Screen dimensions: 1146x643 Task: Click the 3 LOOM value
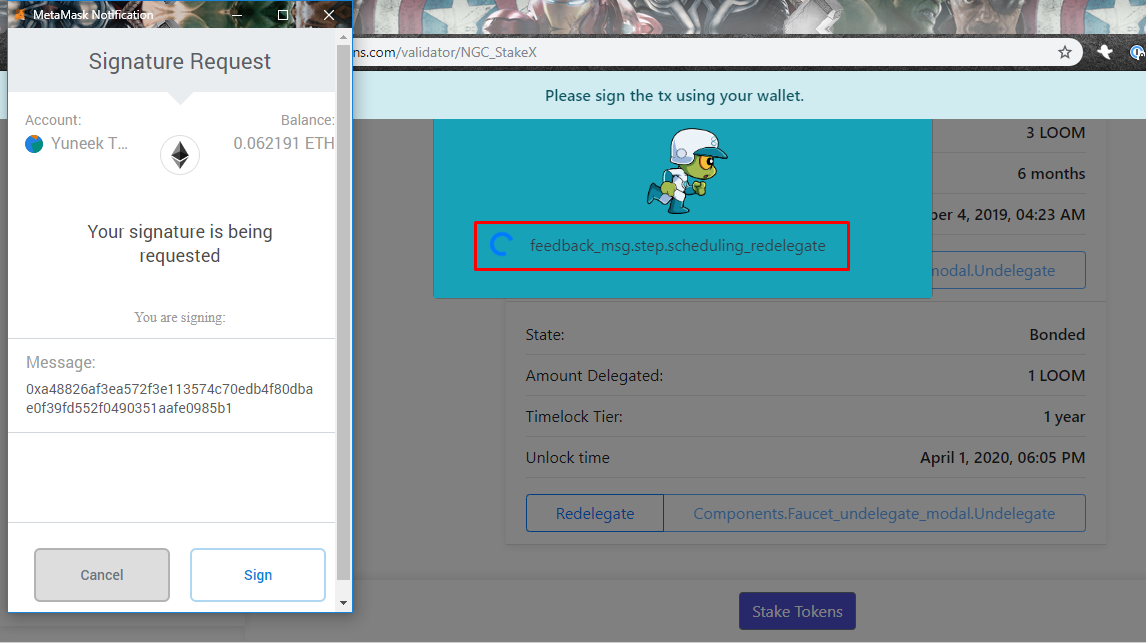1055,133
